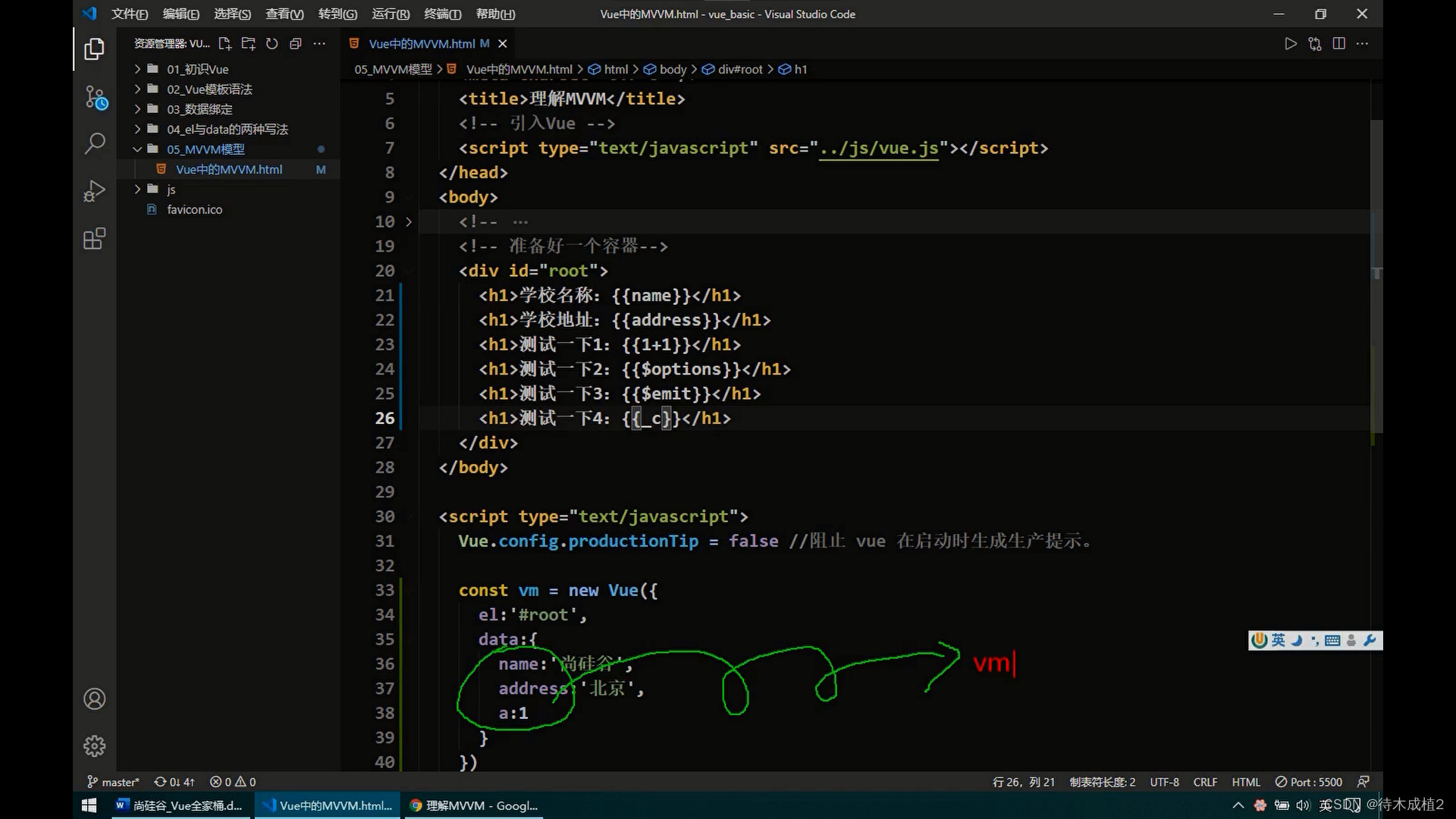Change UTF-8 file encoding
The height and width of the screenshot is (819, 1456).
tap(1164, 782)
